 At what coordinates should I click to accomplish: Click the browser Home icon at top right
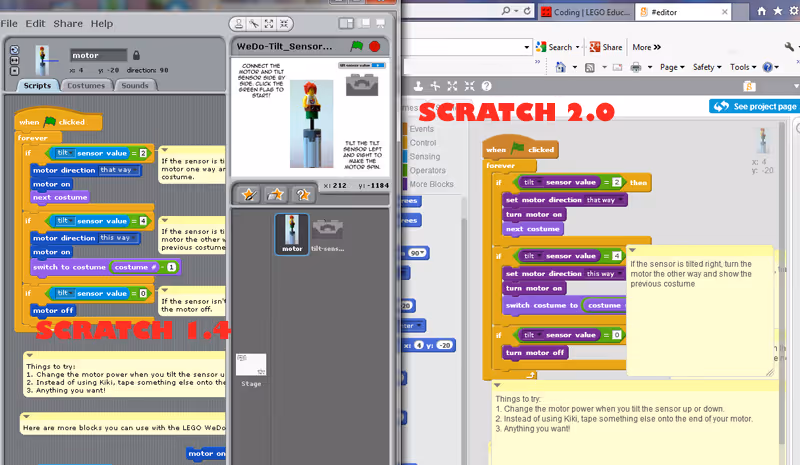pyautogui.click(x=761, y=11)
